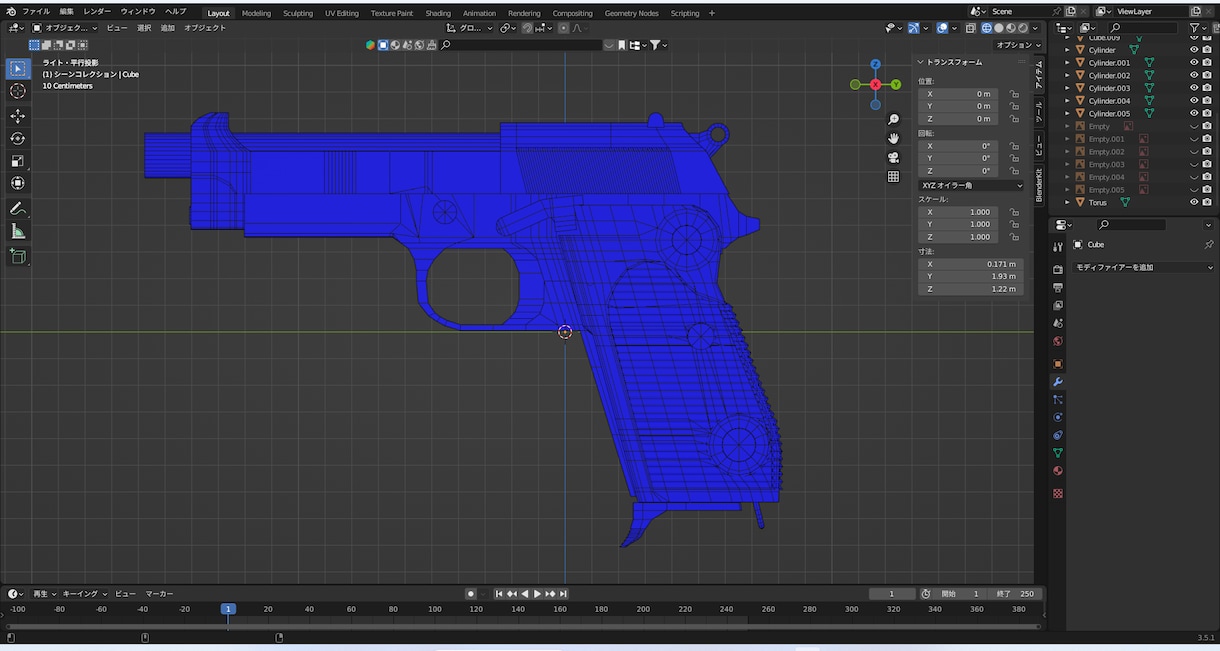This screenshot has height=651, width=1220.
Task: Open the Render menu
Action: (x=97, y=12)
